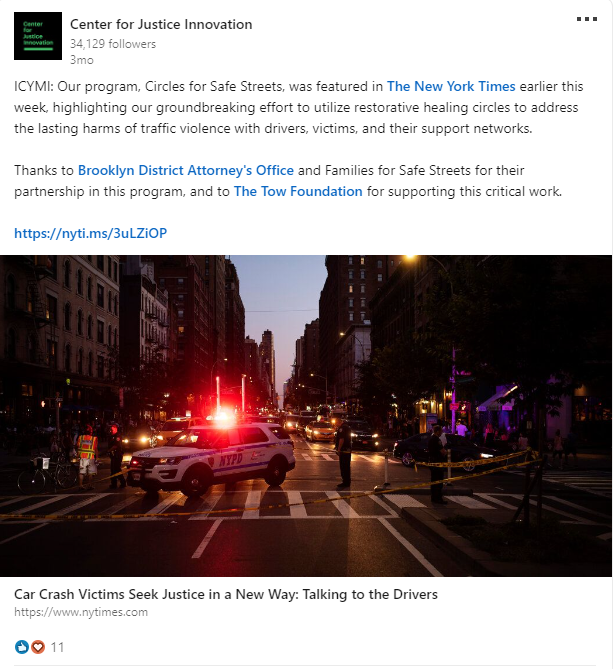Follow the nyti.ms/3uLZiOP short link
Image resolution: width=614 pixels, height=669 pixels.
90,233
